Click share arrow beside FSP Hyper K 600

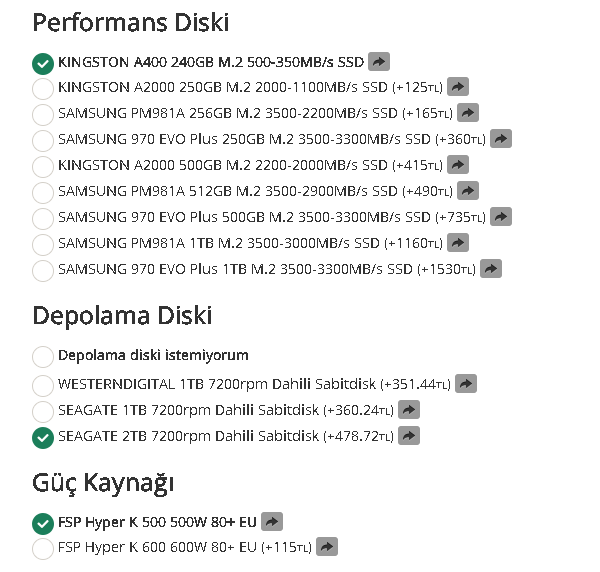326,547
